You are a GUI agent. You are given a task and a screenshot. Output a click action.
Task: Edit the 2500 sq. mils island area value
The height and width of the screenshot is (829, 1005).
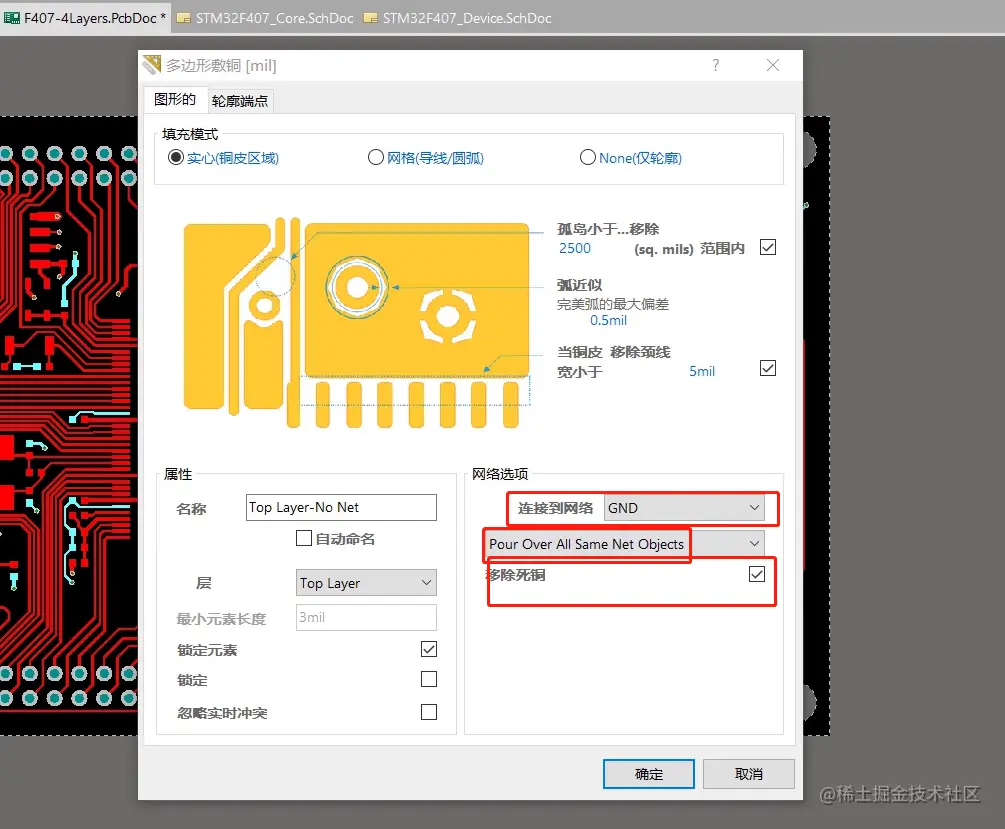[575, 249]
